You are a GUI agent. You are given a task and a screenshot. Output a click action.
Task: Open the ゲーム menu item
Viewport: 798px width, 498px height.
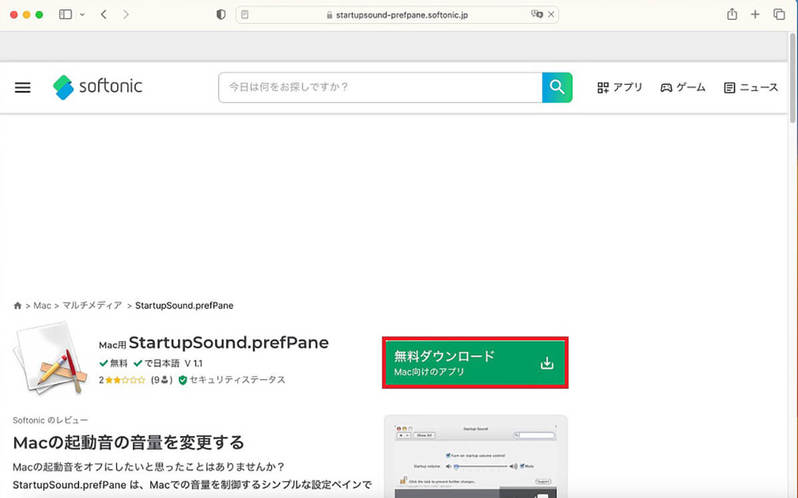(x=683, y=87)
